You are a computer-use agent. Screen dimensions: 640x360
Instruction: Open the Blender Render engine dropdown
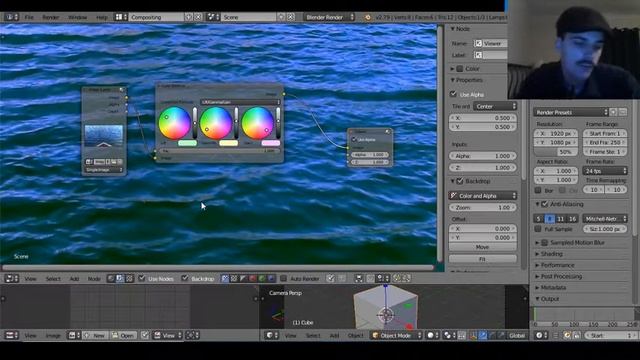(329, 17)
